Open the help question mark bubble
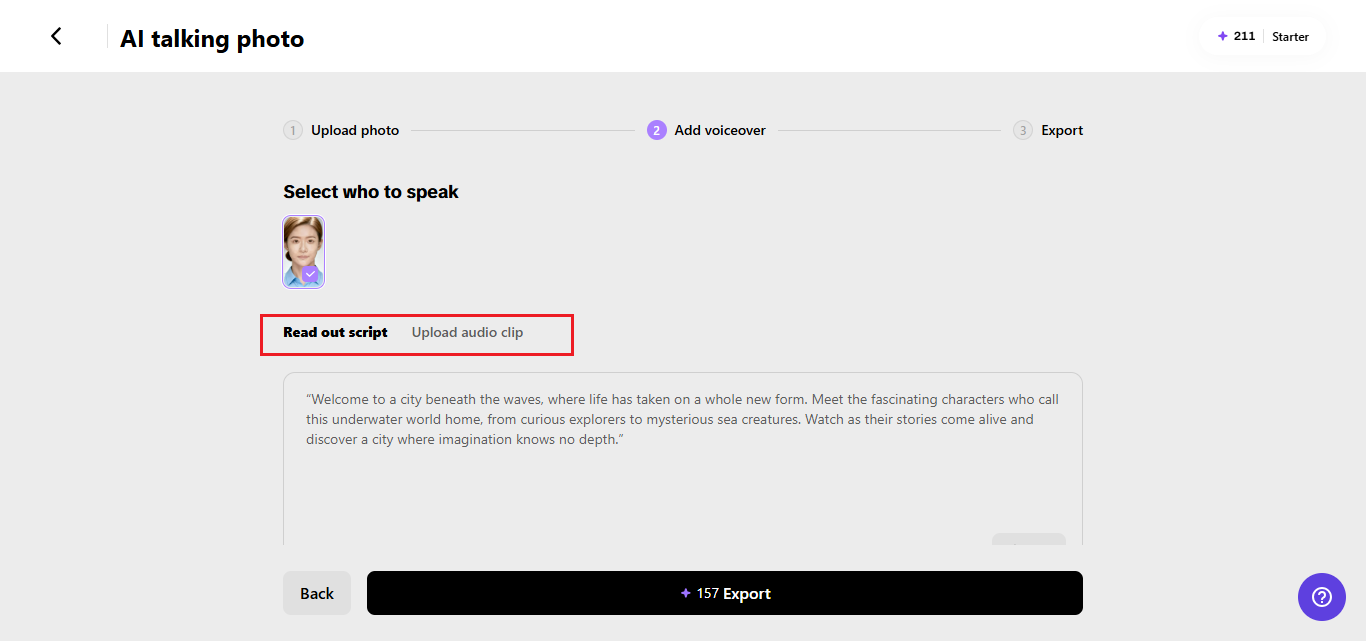Screen dimensions: 1366x641 [1322, 597]
